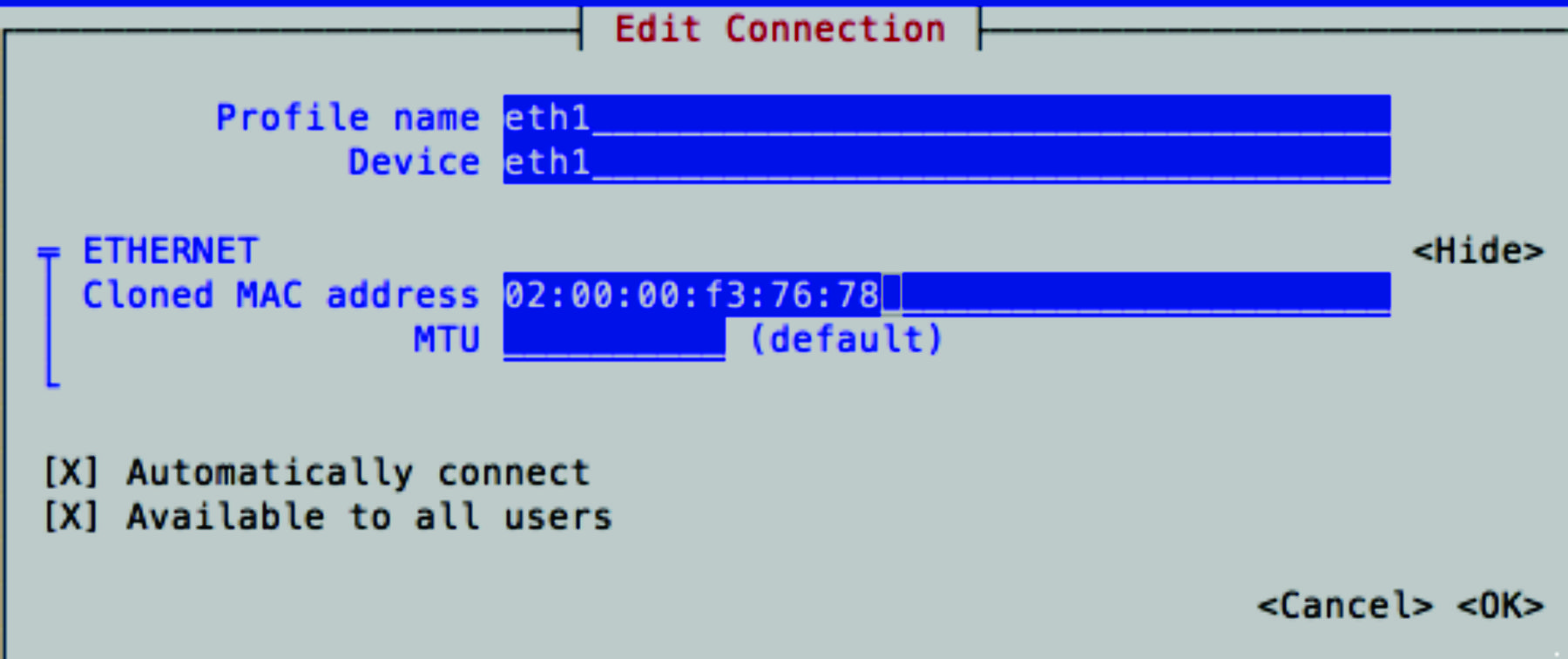Collapse the ETHERNET section via Hide

point(1478,250)
